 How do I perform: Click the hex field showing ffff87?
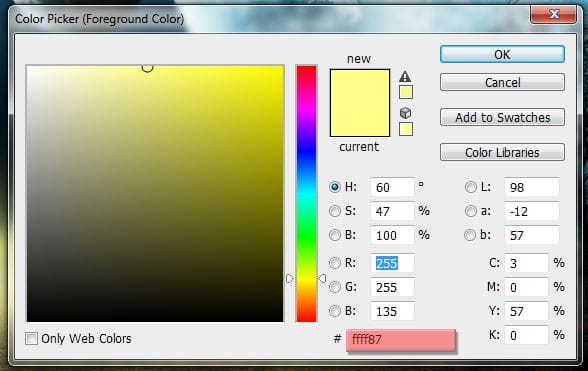click(x=401, y=339)
